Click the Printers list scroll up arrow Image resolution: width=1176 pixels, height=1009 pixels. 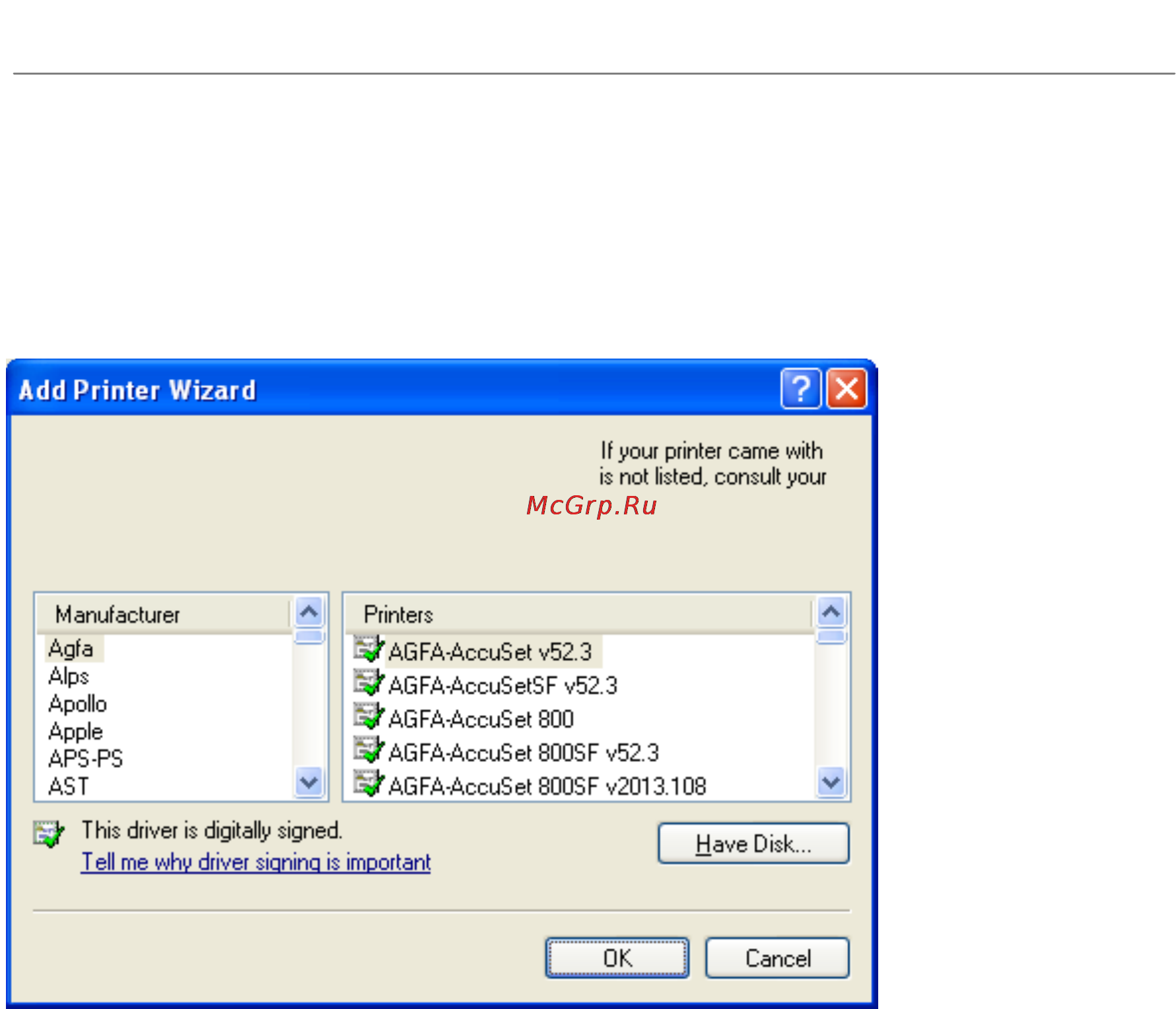tap(831, 611)
